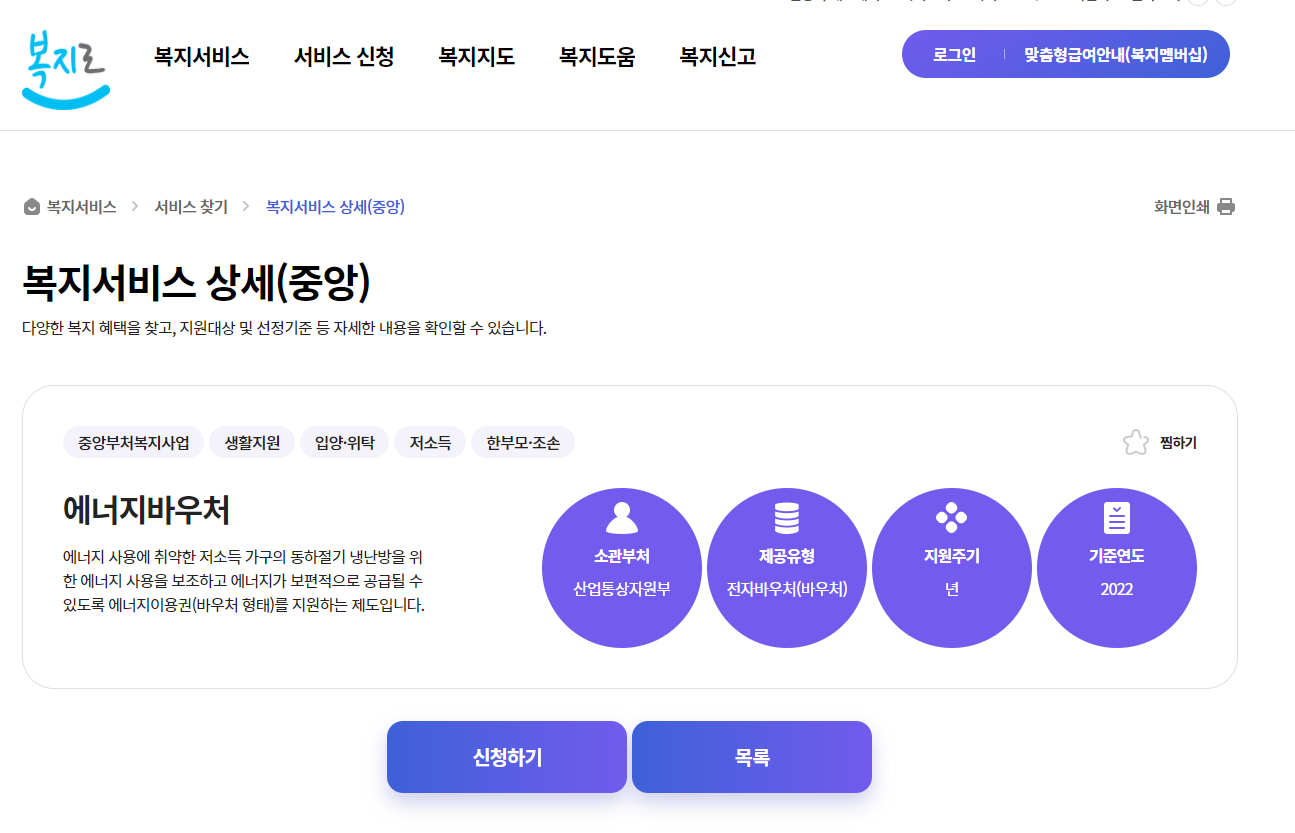
Task: Click the home icon in the breadcrumb
Action: [x=30, y=206]
